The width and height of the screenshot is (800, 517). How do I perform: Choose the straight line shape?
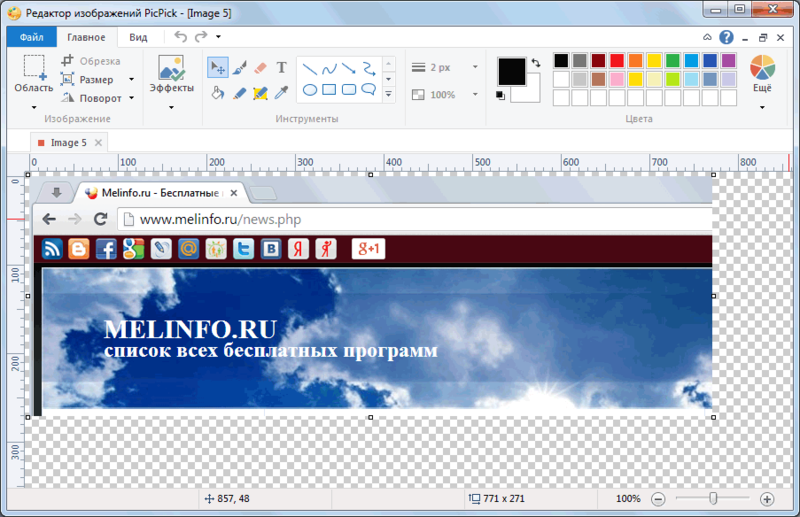(x=310, y=68)
